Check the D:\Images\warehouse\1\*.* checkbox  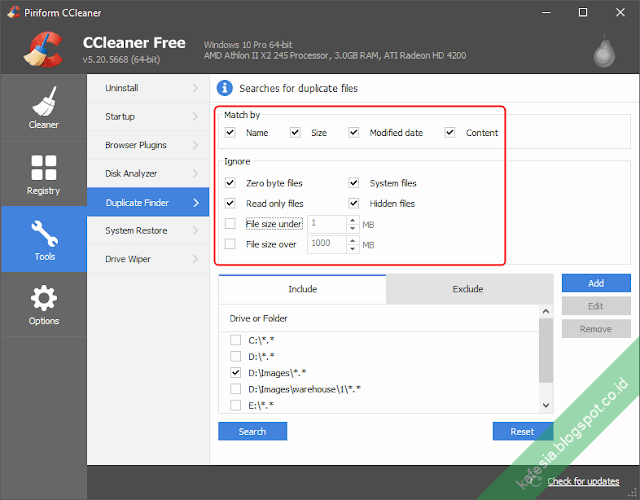pyautogui.click(x=236, y=389)
